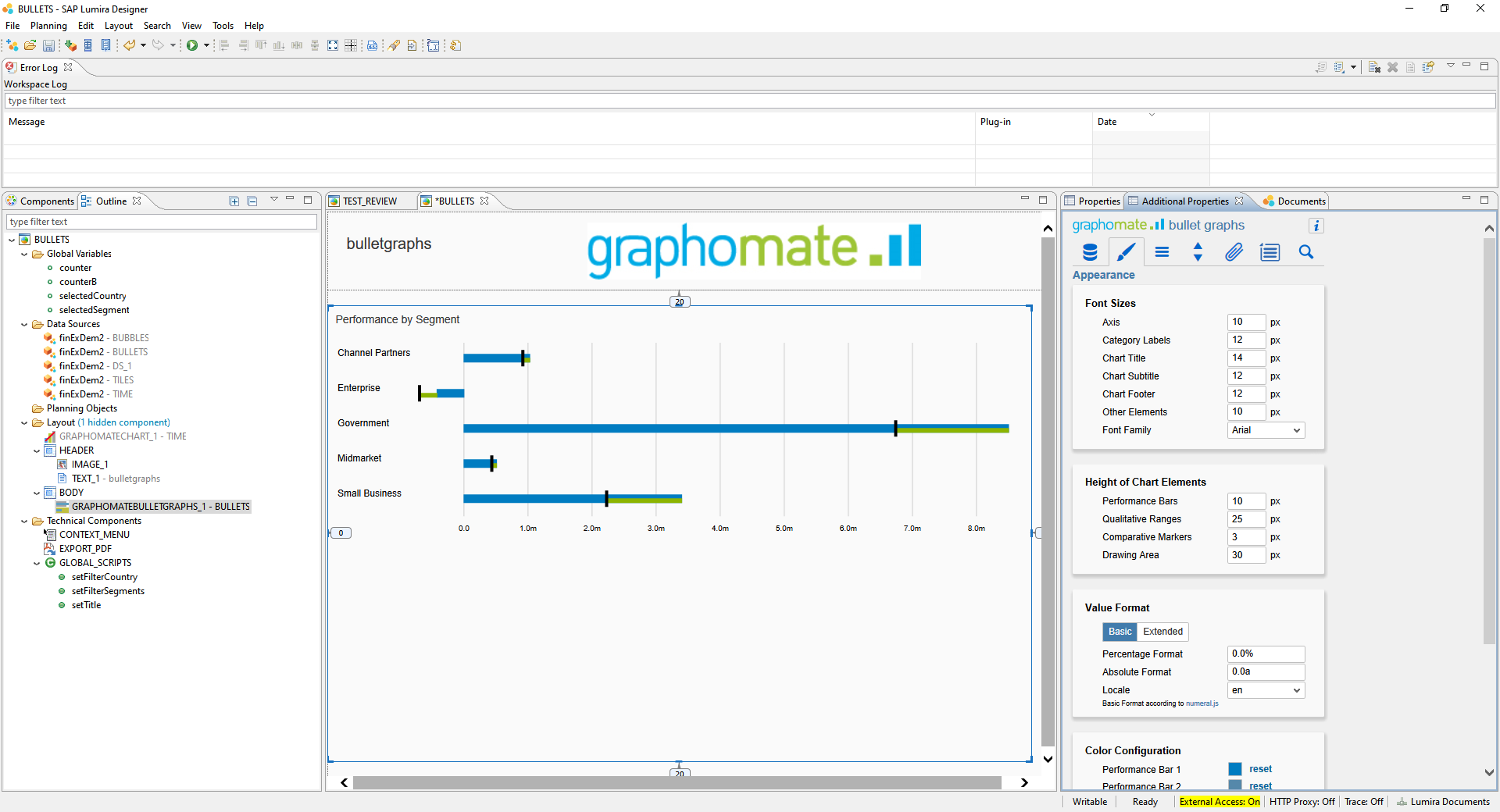Open the numeral.js link under Locale

pyautogui.click(x=1202, y=703)
